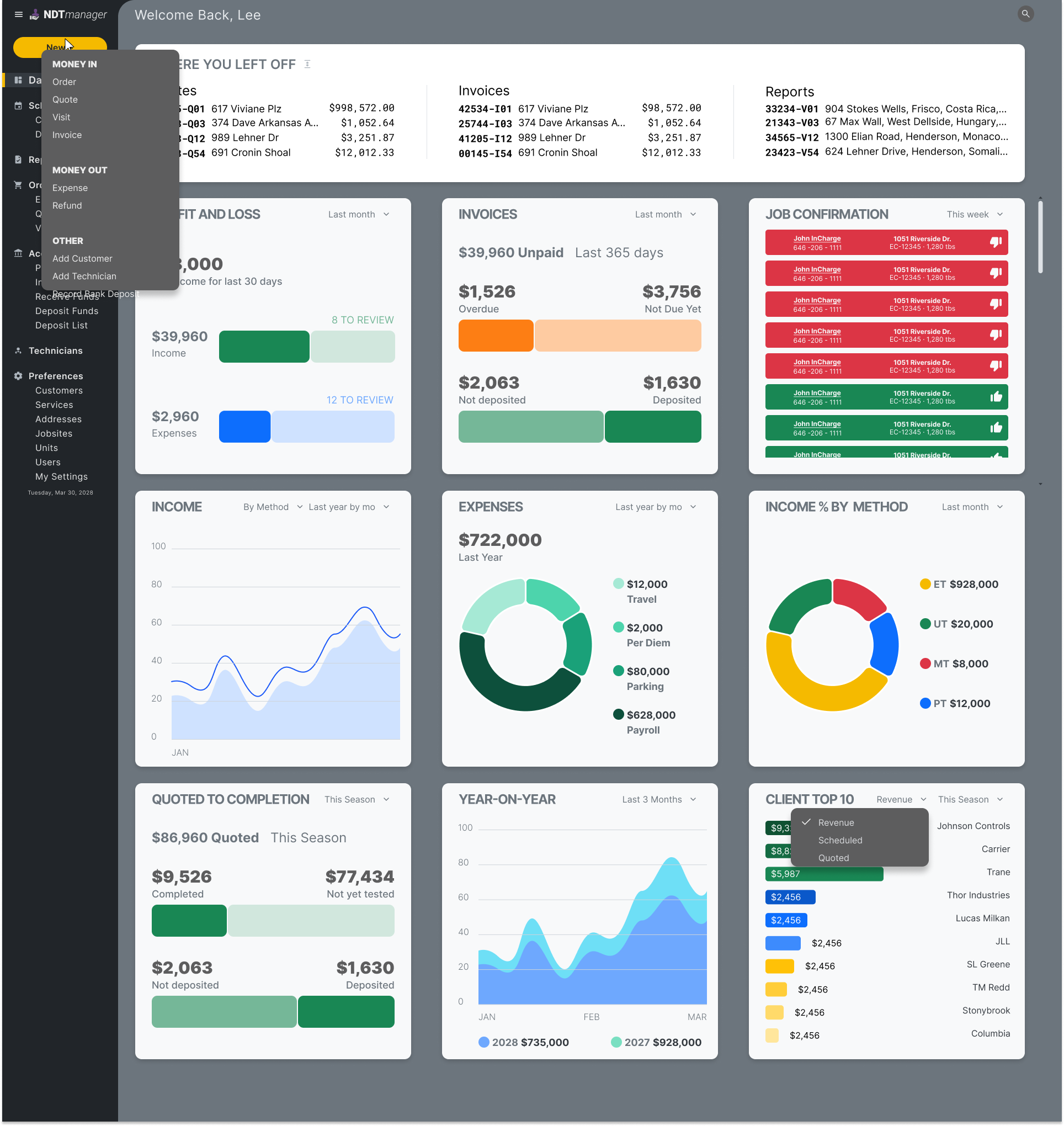Click thumbs-up icon on second green job row
Image resolution: width=1064 pixels, height=1126 pixels.
[996, 428]
